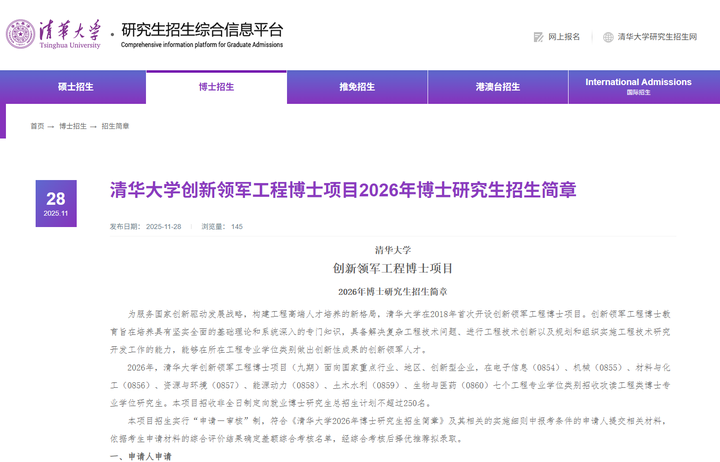This screenshot has height=462, width=720.
Task: Click the section heading 一、申请人申请
Action: pos(141,456)
